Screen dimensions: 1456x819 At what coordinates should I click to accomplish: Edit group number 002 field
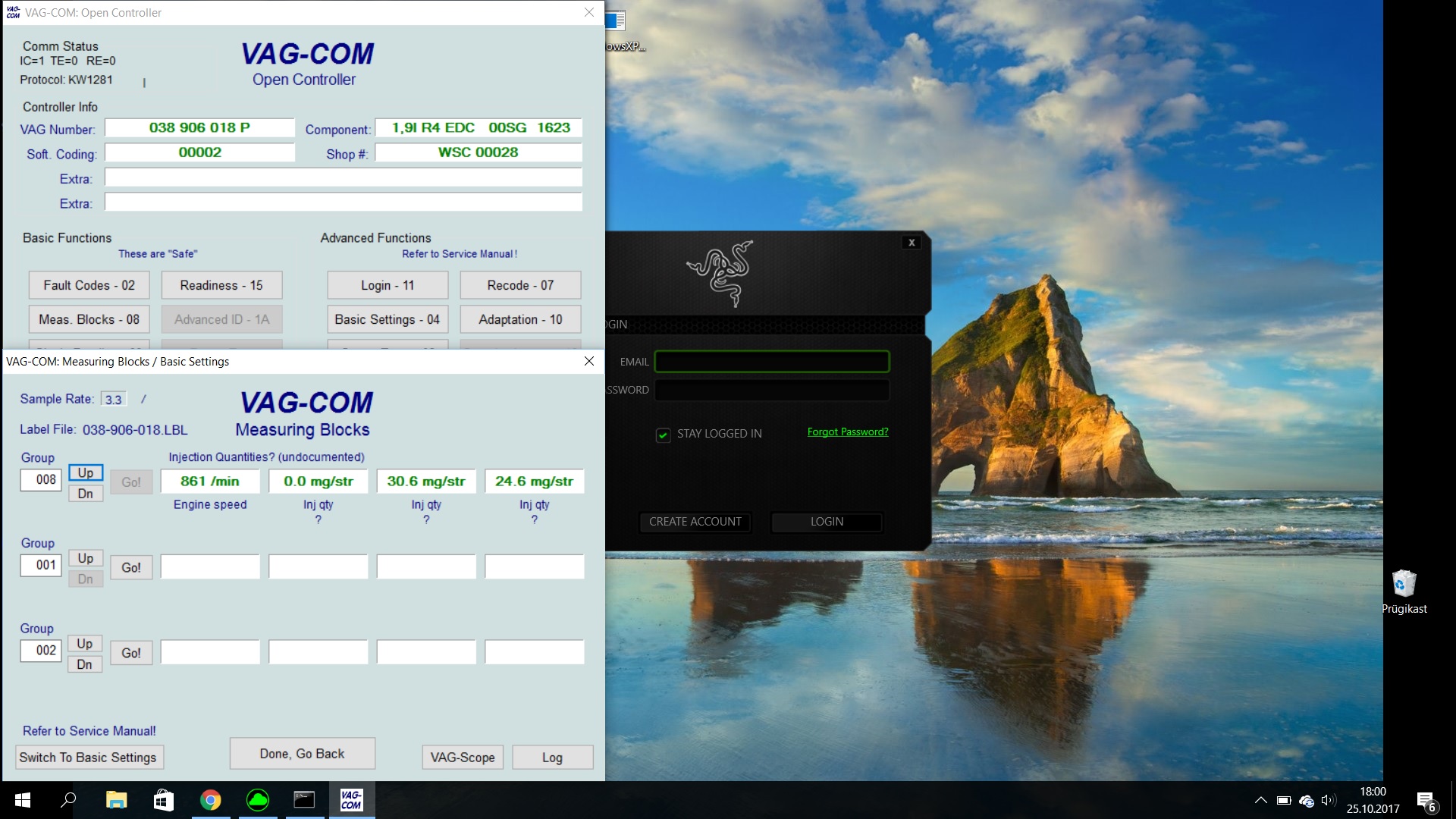[41, 651]
